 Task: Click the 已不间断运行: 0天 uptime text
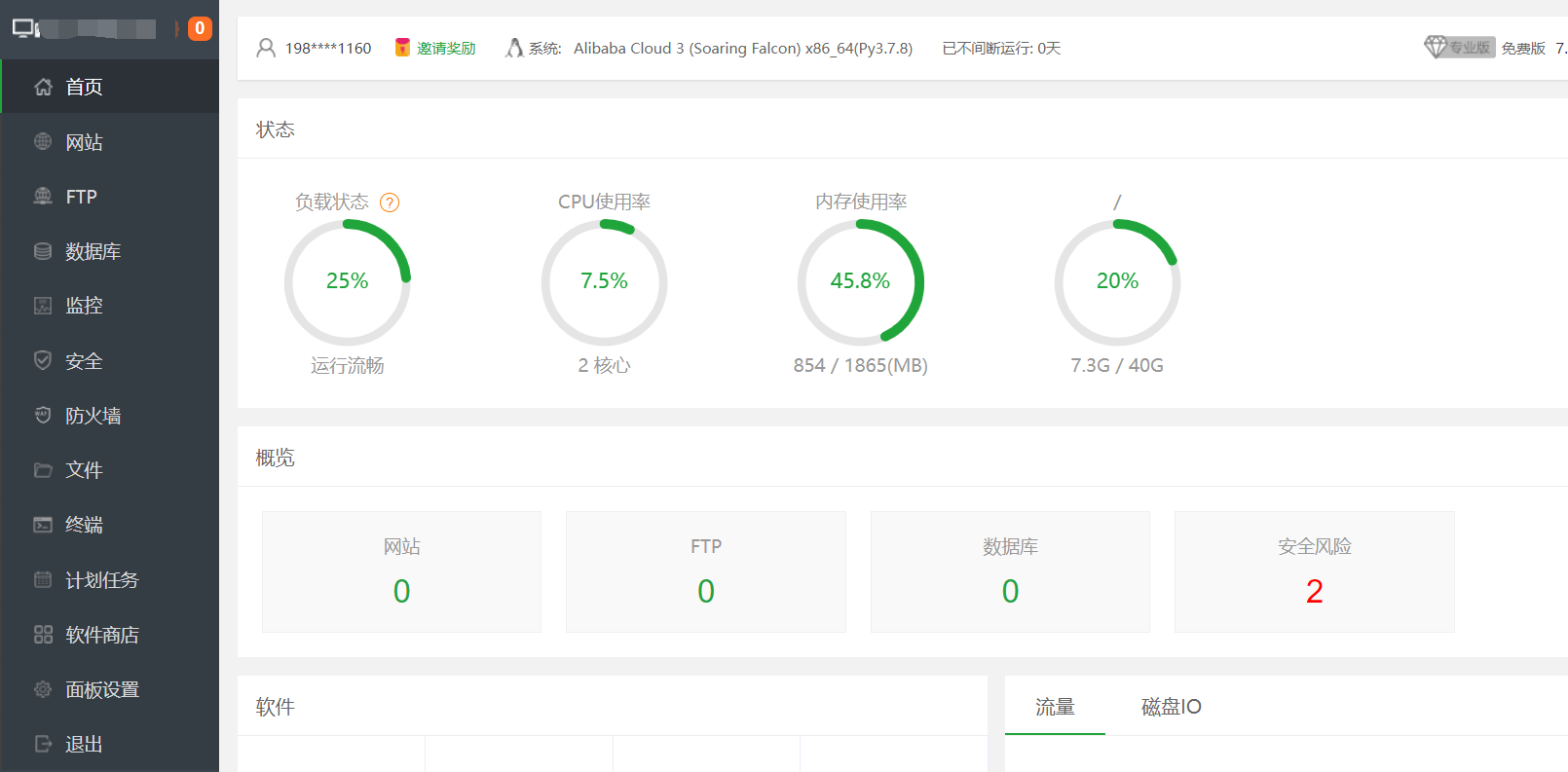(1001, 49)
